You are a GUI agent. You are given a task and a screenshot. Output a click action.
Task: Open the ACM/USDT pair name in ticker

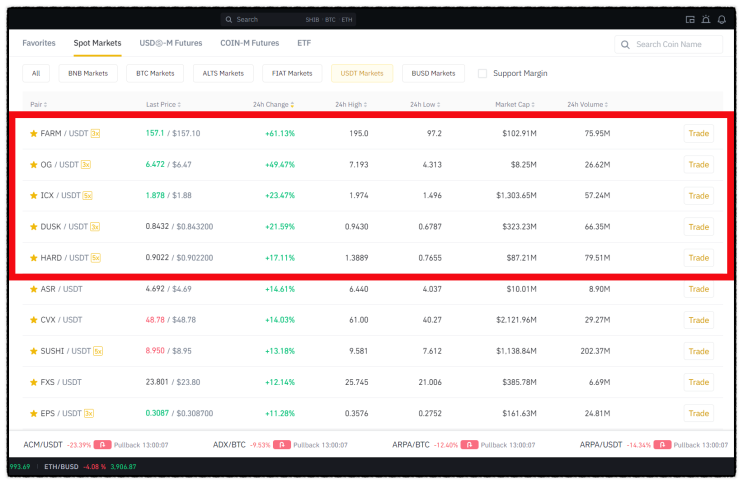click(x=43, y=445)
